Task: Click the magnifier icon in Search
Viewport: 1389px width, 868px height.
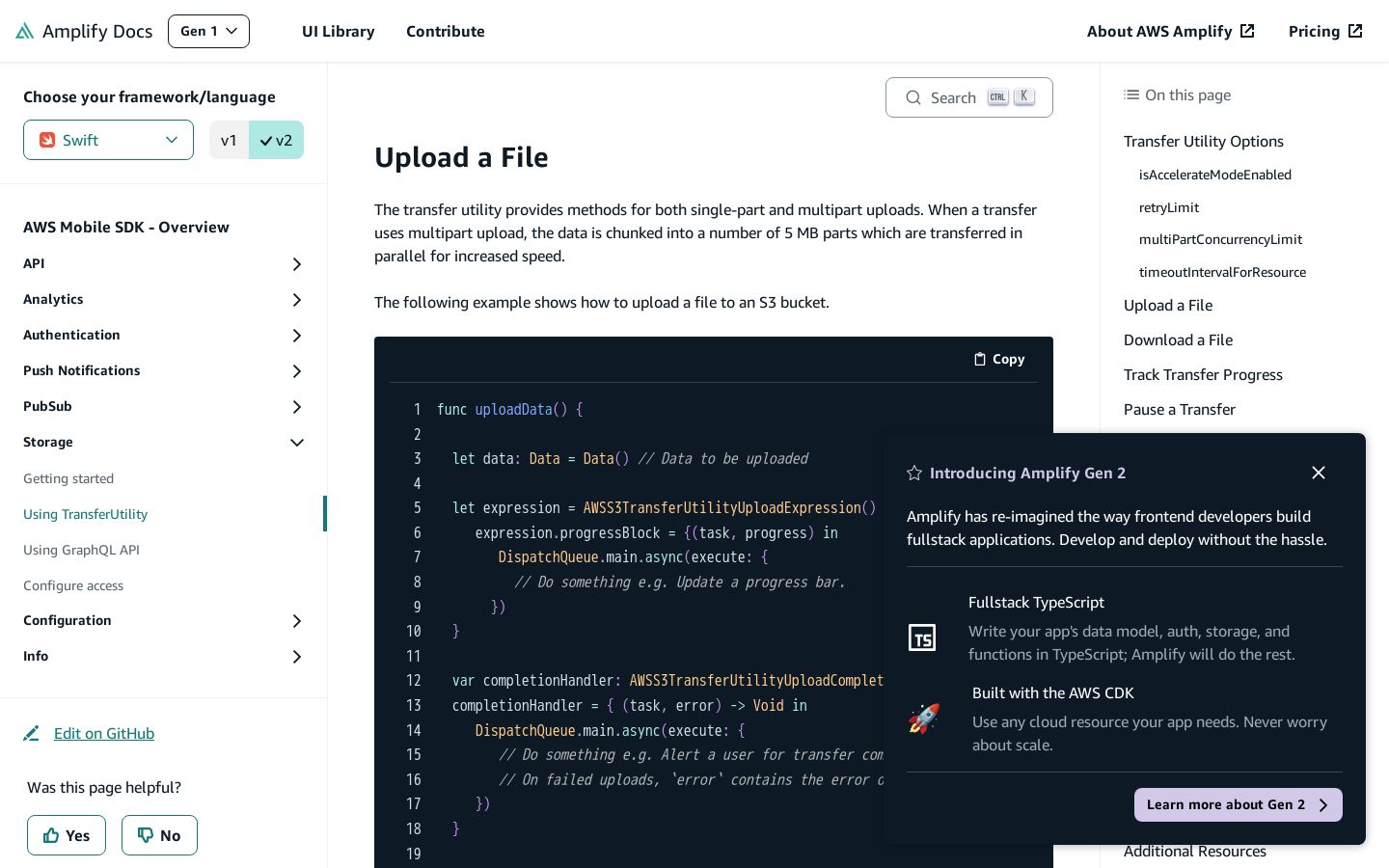Action: click(913, 97)
